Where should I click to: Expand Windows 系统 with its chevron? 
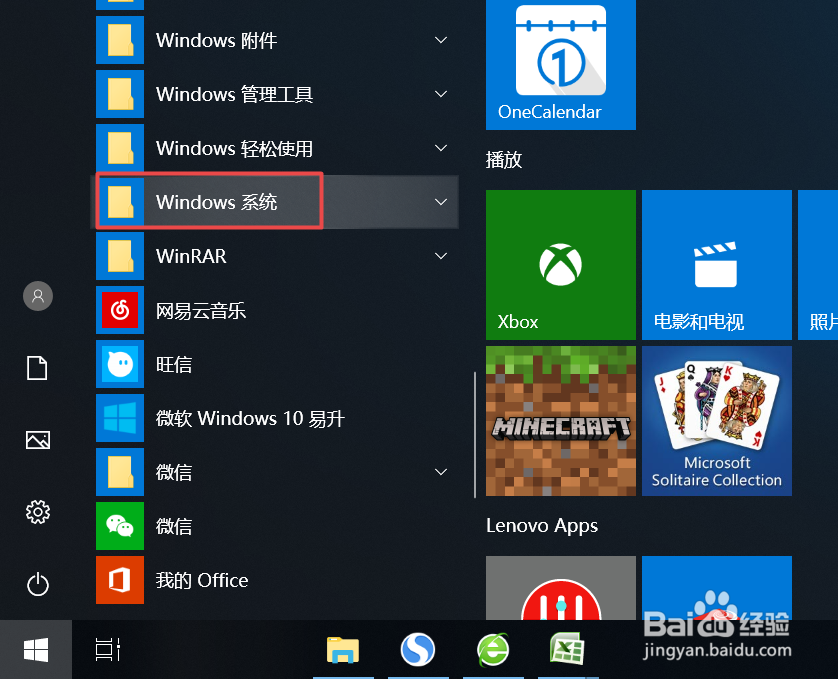pyautogui.click(x=441, y=202)
